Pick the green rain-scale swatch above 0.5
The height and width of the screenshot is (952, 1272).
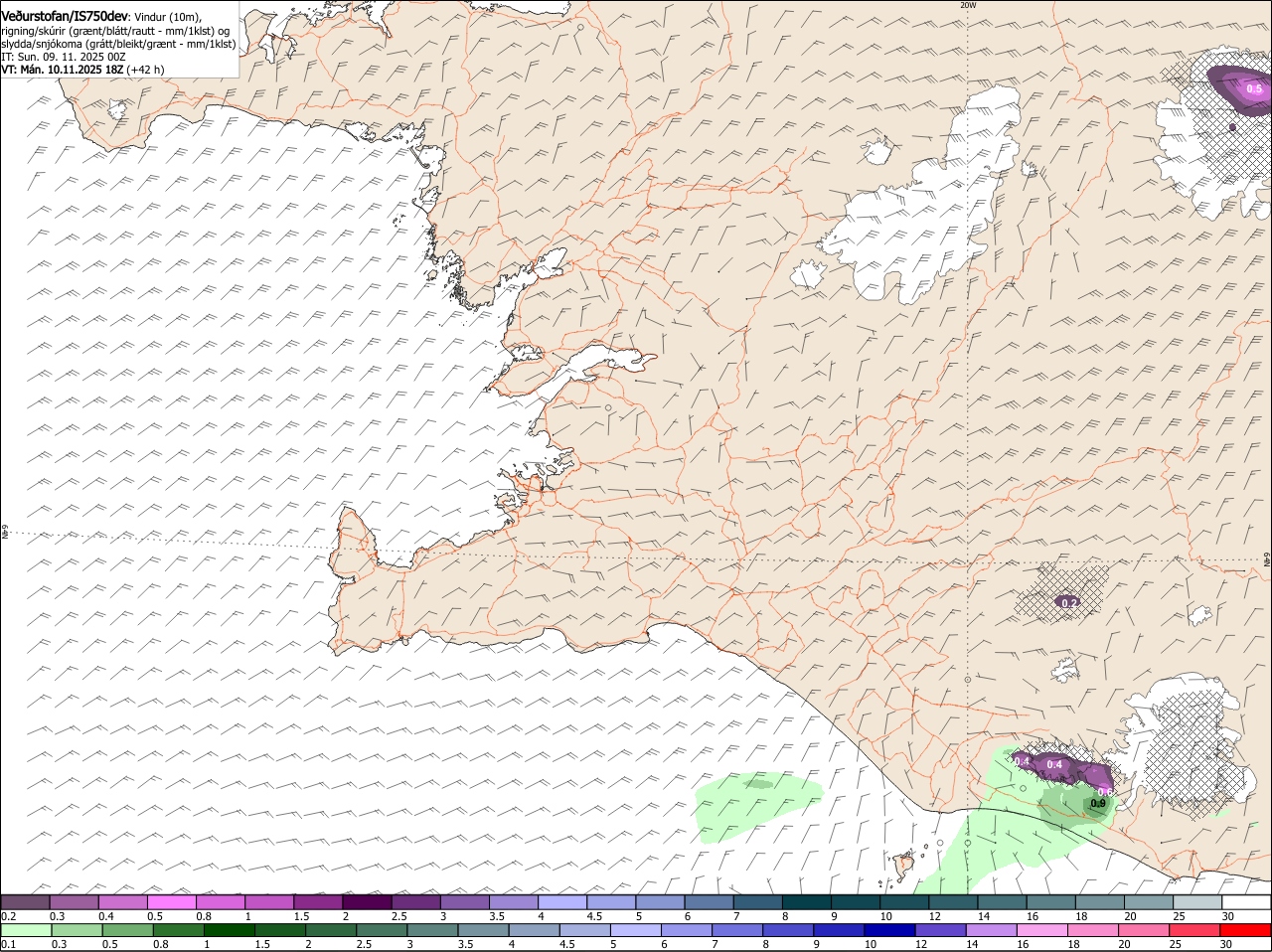click(x=127, y=930)
